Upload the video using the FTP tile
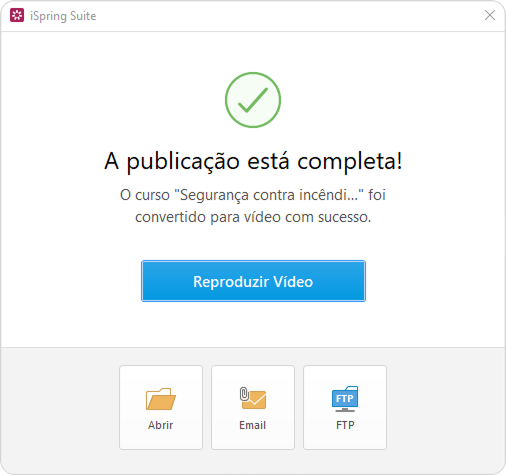The image size is (506, 475). coord(345,407)
